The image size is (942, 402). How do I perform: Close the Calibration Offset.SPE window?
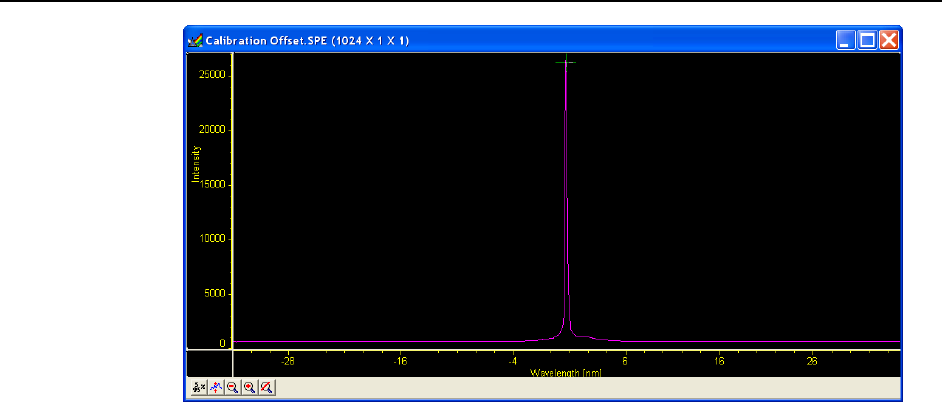click(889, 41)
